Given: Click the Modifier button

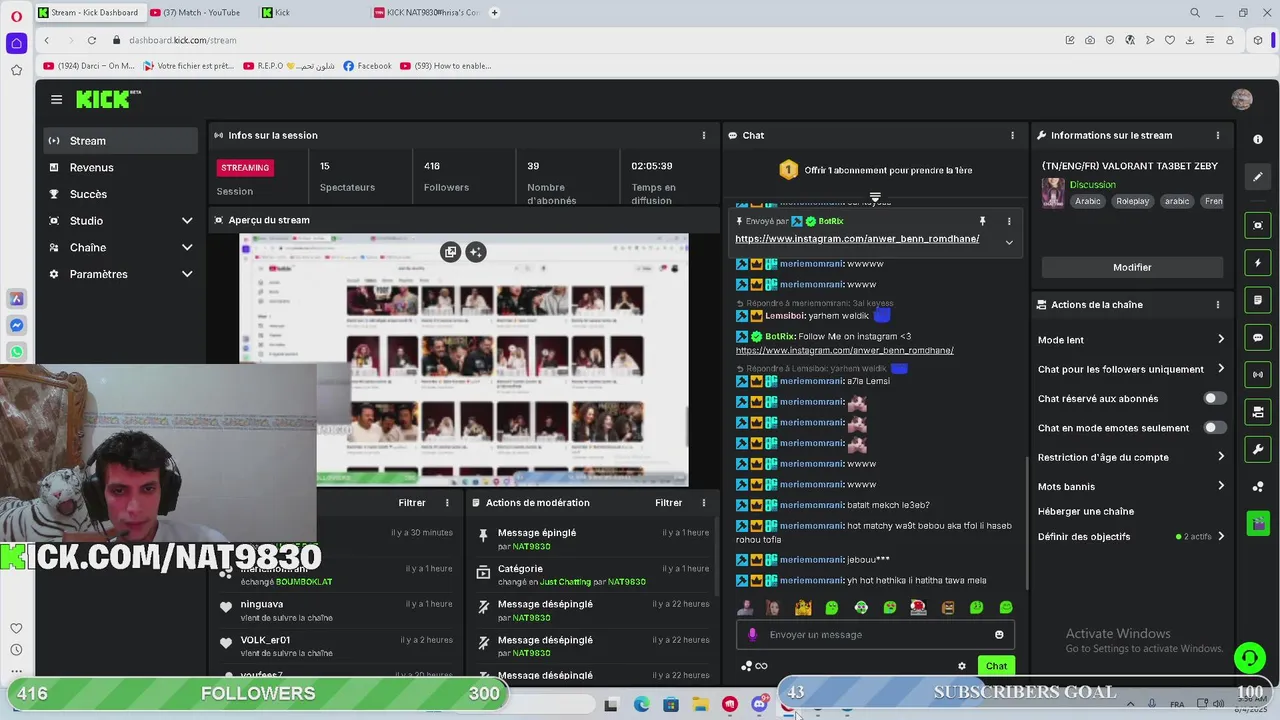Looking at the screenshot, I should click(x=1132, y=267).
